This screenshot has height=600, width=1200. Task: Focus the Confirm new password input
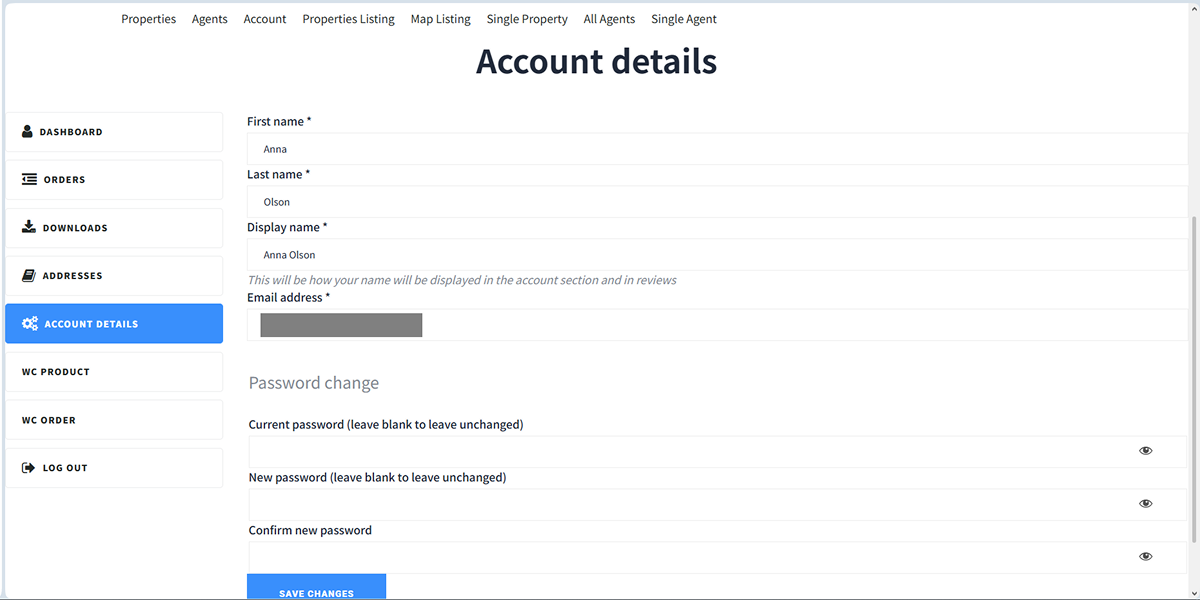coord(718,557)
